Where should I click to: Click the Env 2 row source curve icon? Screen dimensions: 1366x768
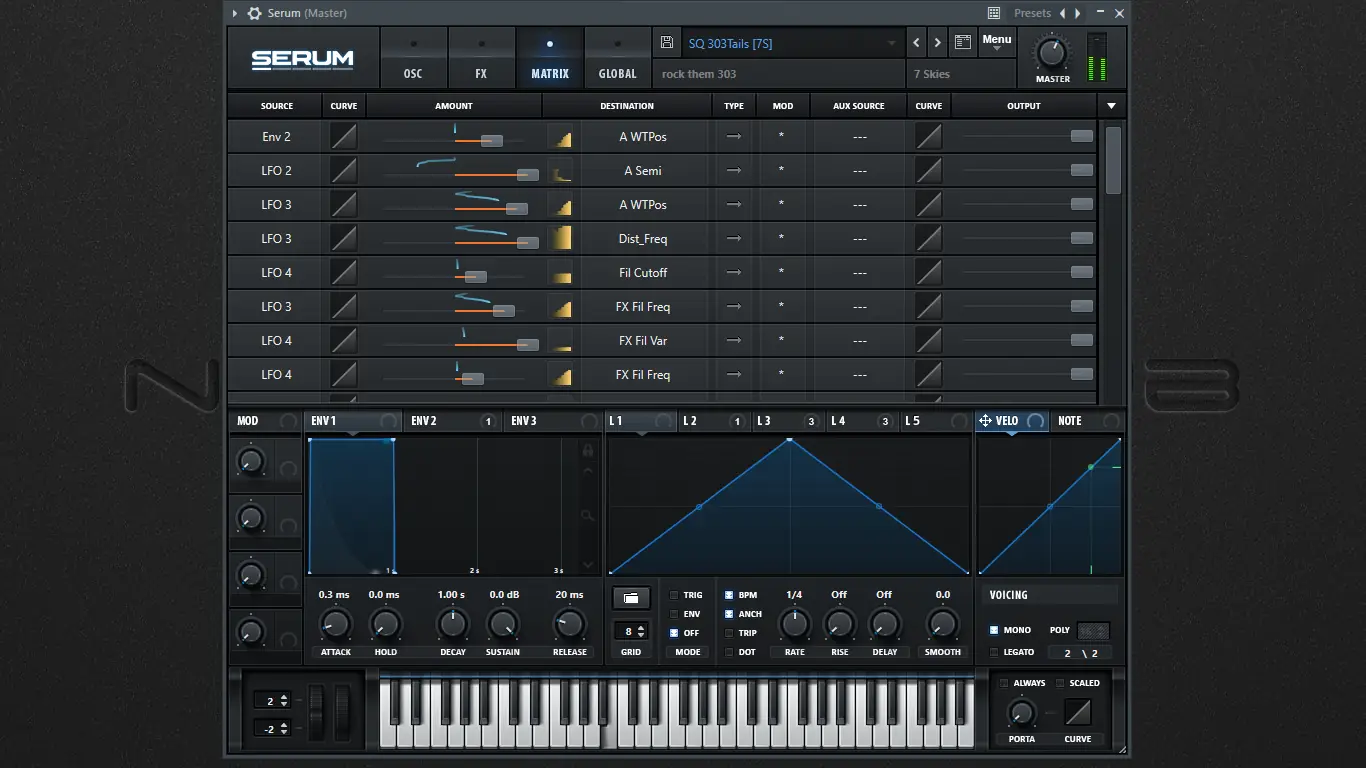tap(344, 137)
